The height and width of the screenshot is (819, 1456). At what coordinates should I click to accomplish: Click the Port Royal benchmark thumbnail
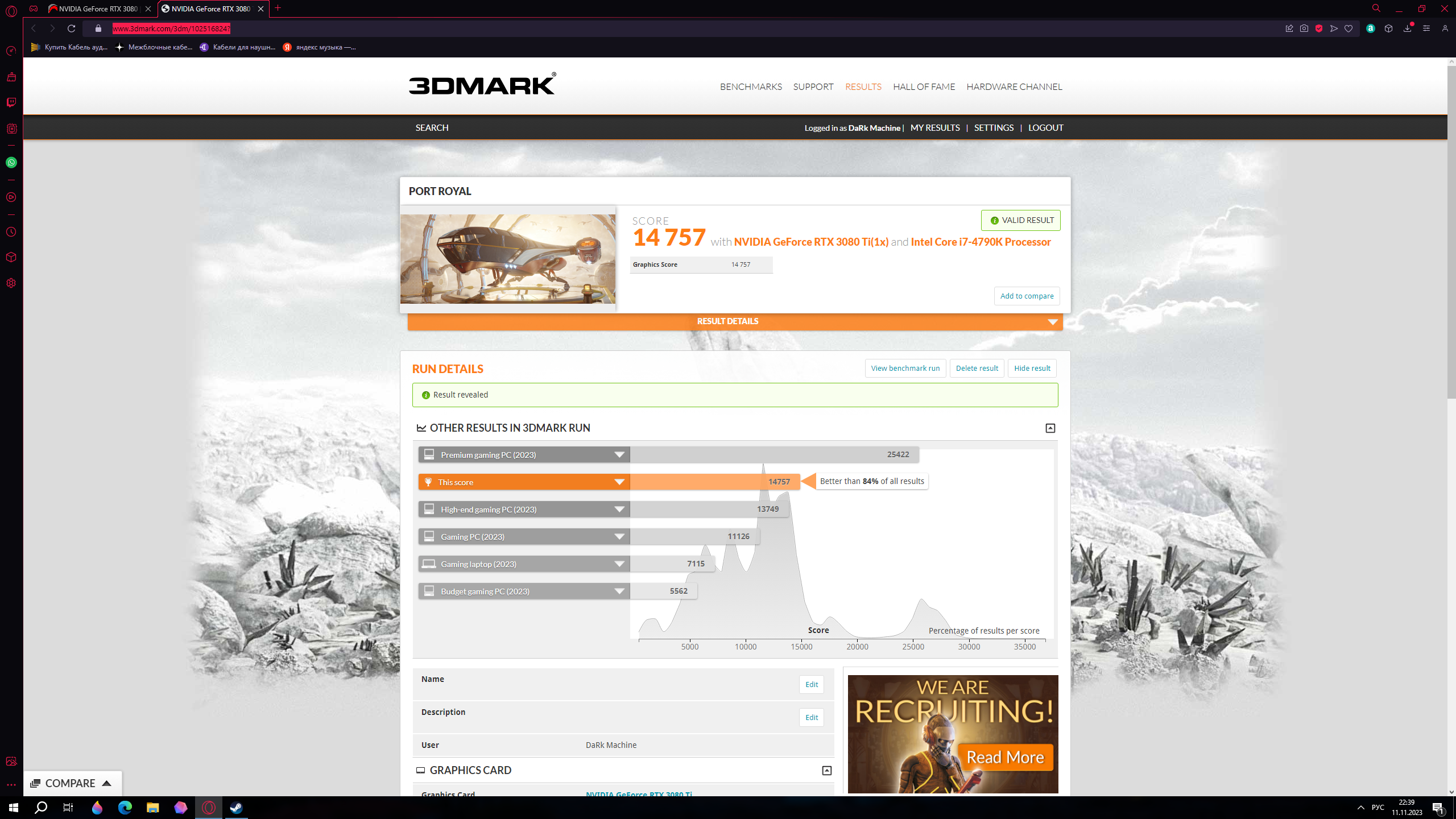(x=507, y=259)
